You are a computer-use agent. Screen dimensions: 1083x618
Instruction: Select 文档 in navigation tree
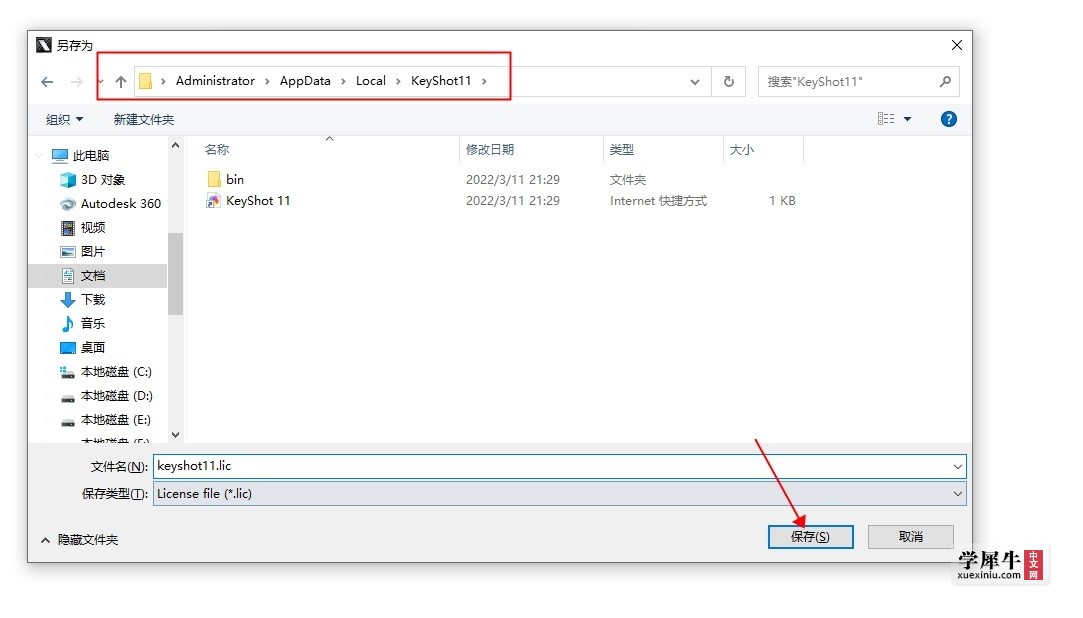(x=93, y=276)
